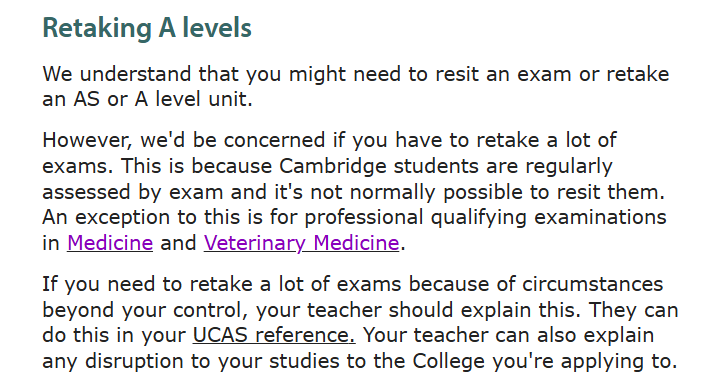Click the word 'and' between the two links
Viewport: 724px width, 390px height.
[x=178, y=243]
